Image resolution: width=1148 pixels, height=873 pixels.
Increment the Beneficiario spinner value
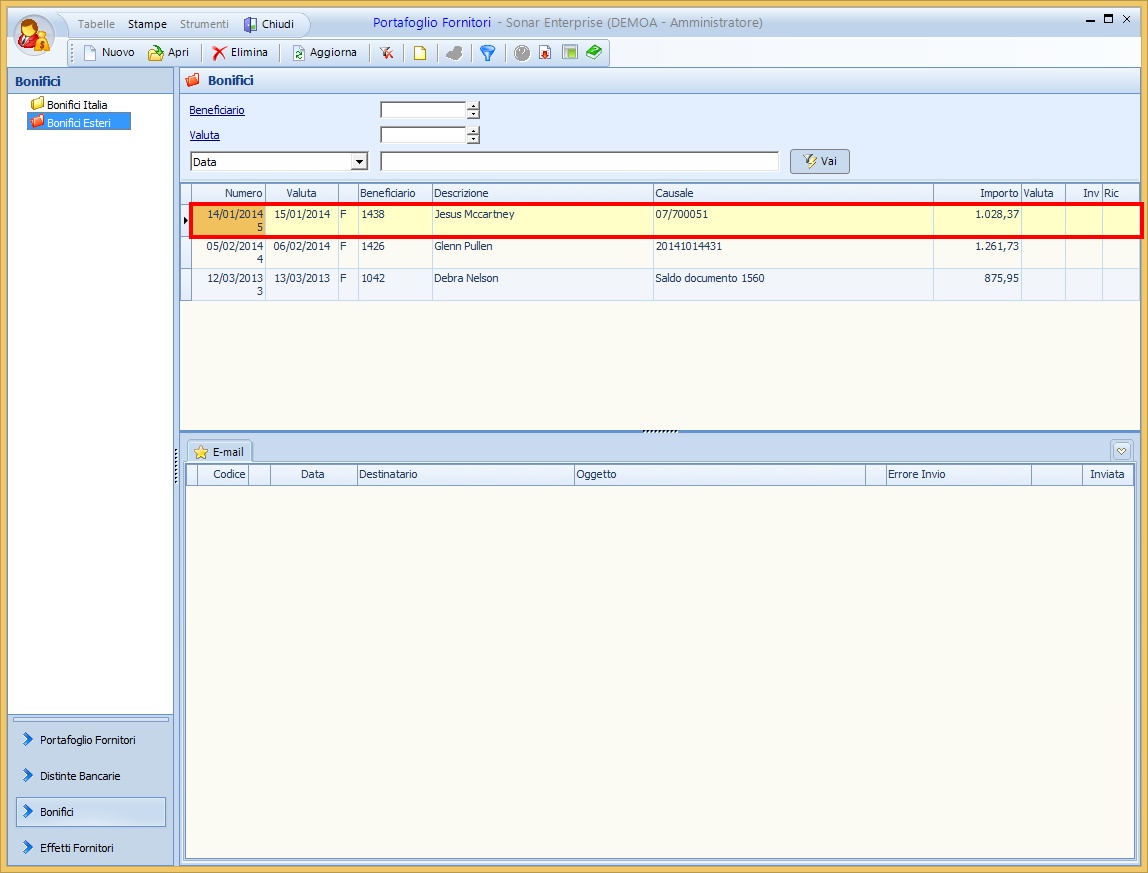pyautogui.click(x=474, y=106)
